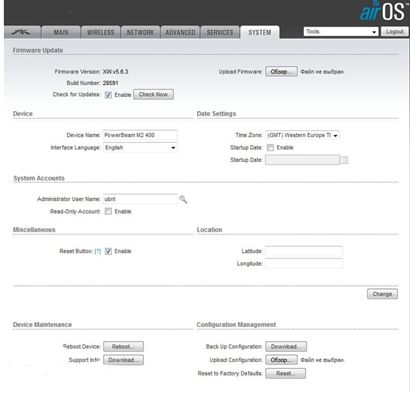Image resolution: width=410 pixels, height=399 pixels.
Task: Click the Logout button
Action: [395, 32]
